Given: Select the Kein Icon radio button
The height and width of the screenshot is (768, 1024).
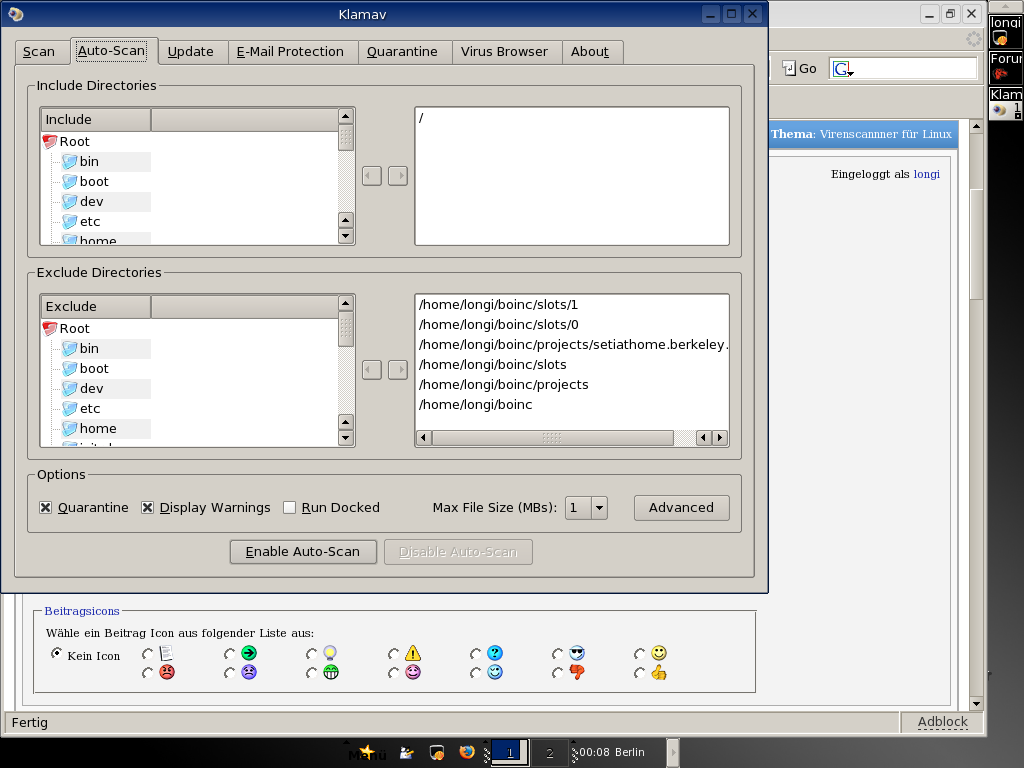Looking at the screenshot, I should click(x=57, y=654).
